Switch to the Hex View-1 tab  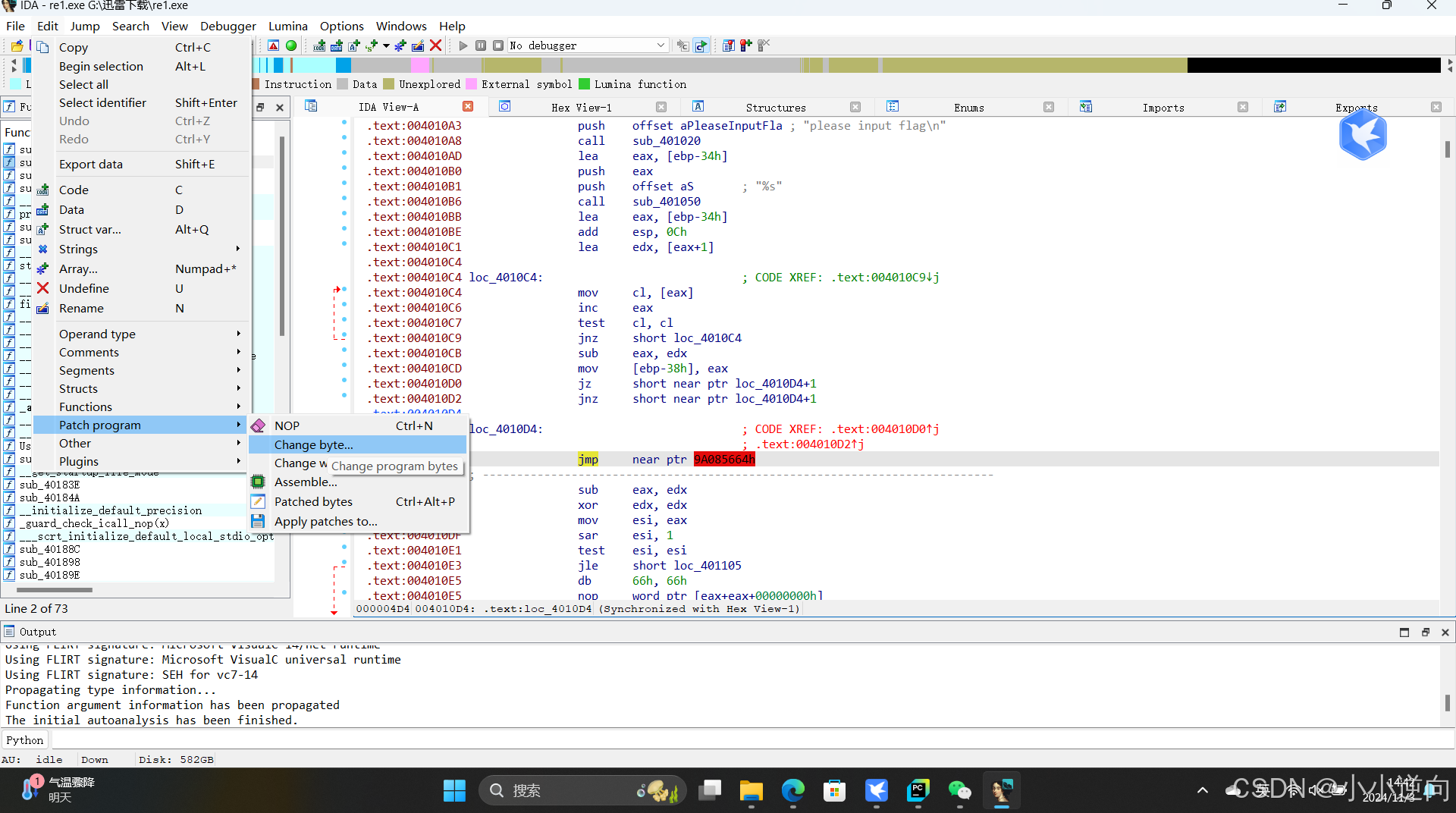coord(582,107)
